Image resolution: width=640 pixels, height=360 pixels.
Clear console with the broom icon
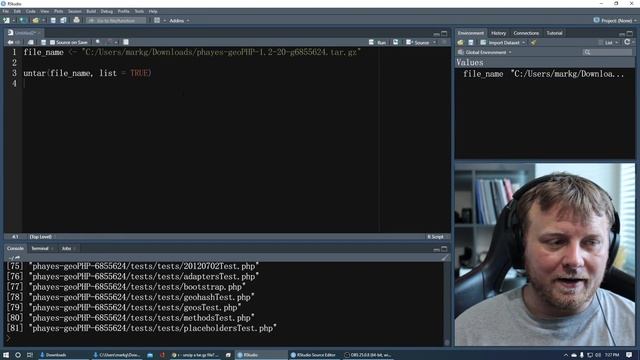[444, 258]
